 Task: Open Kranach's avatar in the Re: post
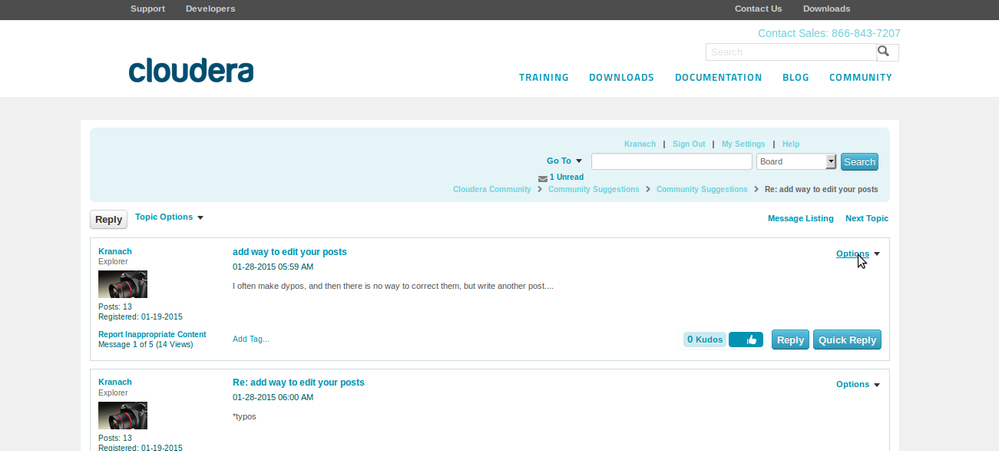[122, 415]
